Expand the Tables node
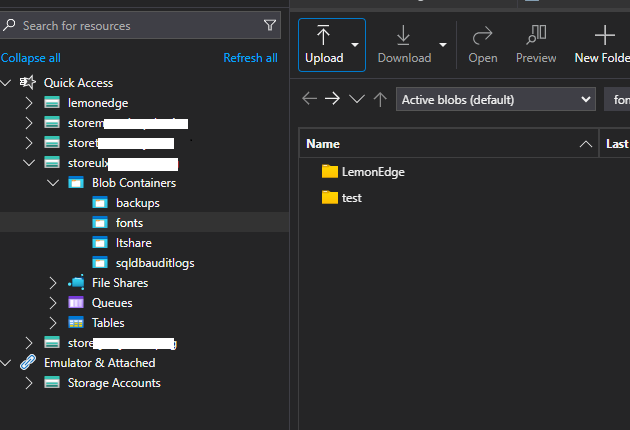Image resolution: width=630 pixels, height=430 pixels. (53, 323)
